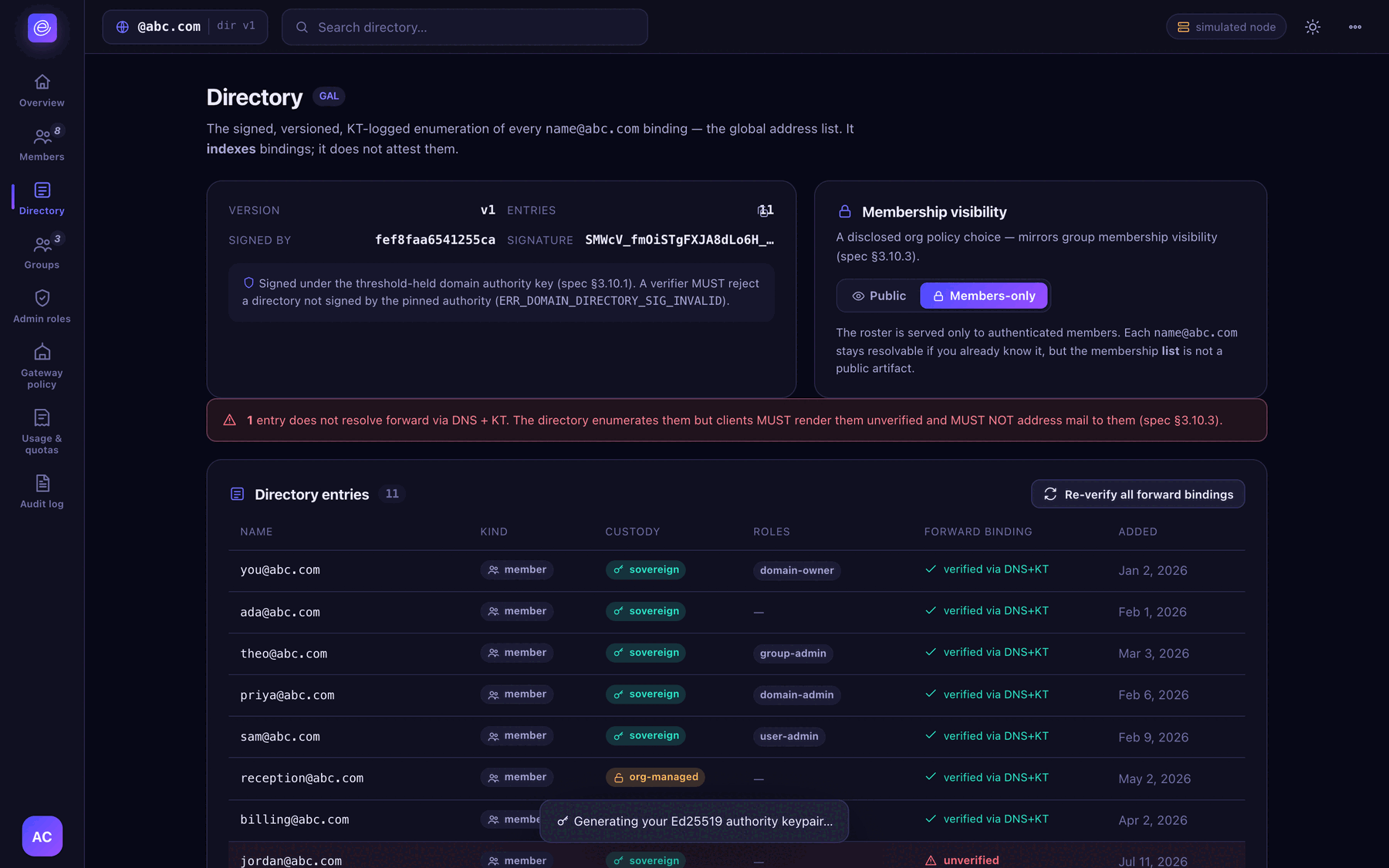Select the ada@abc.com entry
The height and width of the screenshot is (868, 1389).
[736, 613]
